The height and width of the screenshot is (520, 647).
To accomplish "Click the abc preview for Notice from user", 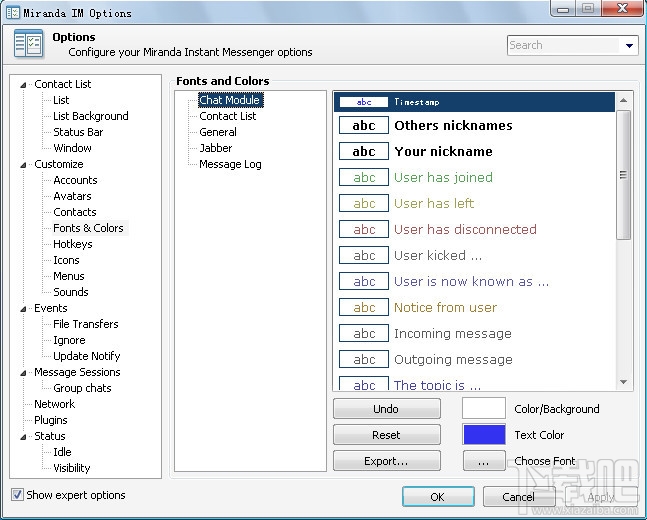I will [364, 307].
